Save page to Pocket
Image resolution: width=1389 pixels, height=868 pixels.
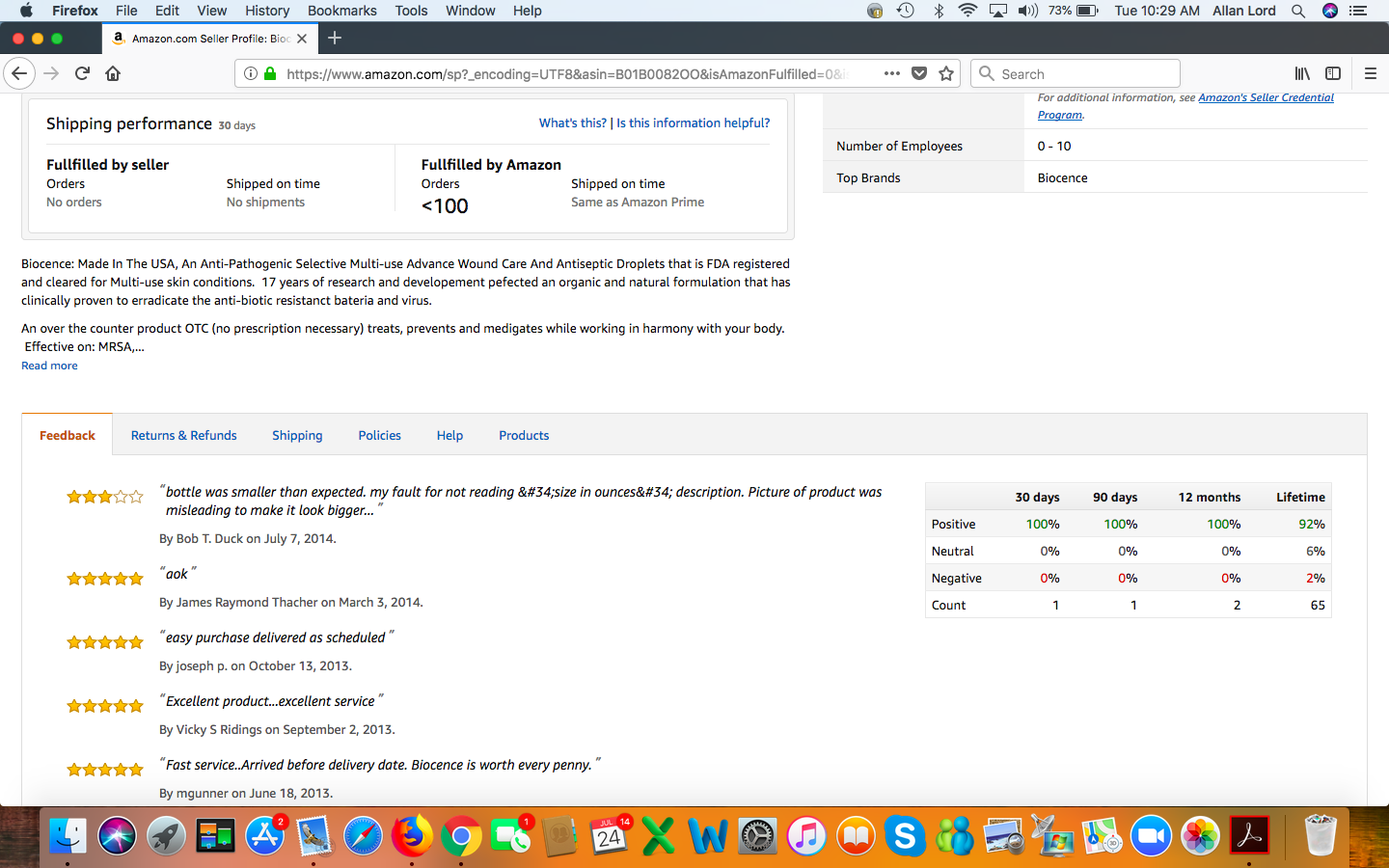click(919, 73)
